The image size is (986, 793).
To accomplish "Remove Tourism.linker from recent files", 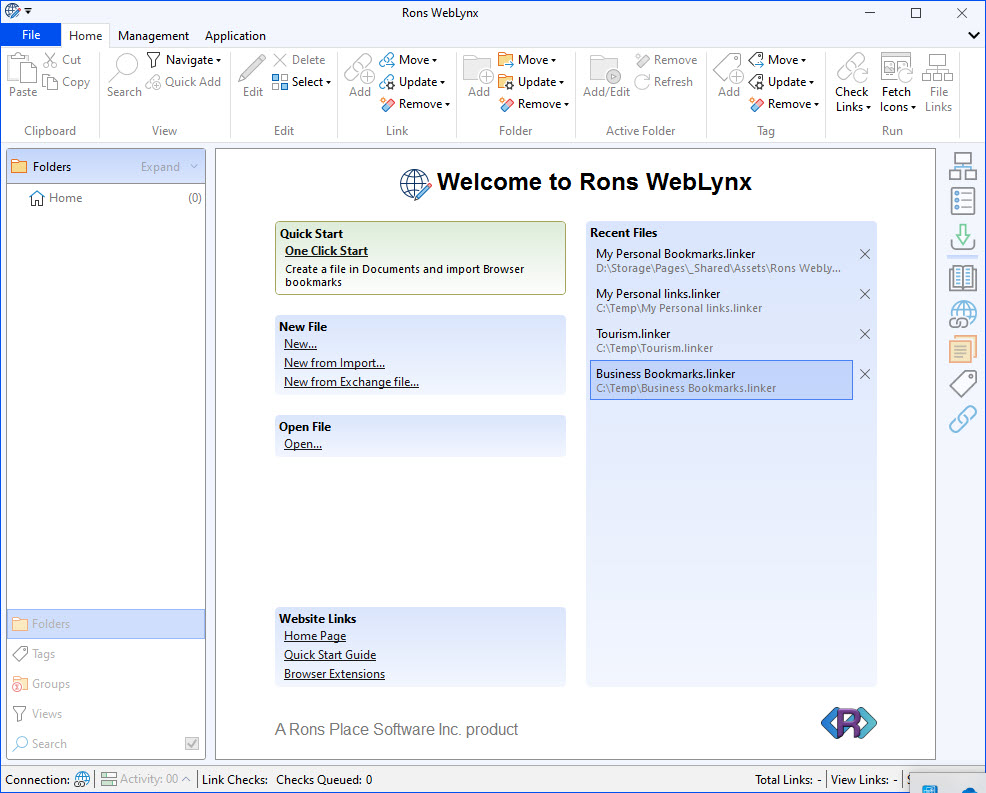I will tap(865, 334).
